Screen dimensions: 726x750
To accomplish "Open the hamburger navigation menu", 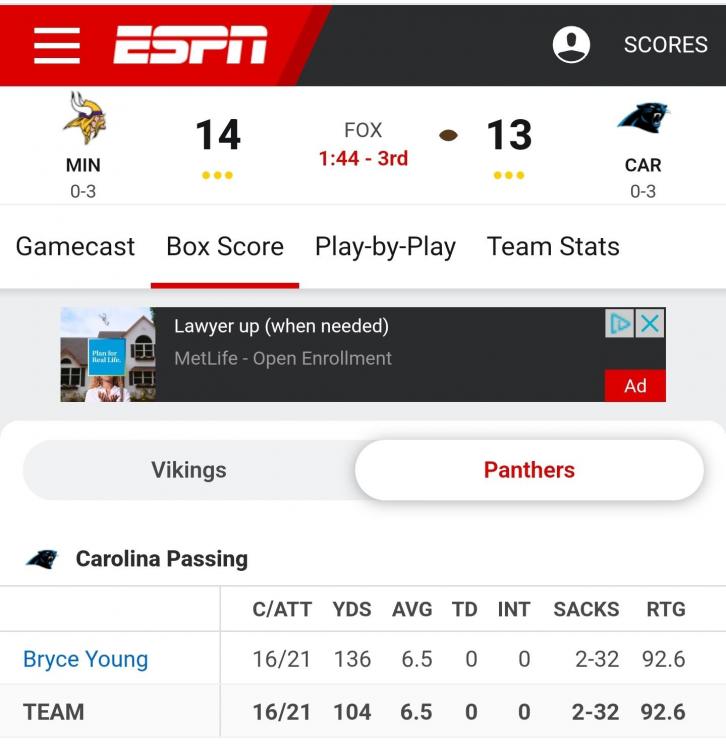I will [57, 45].
